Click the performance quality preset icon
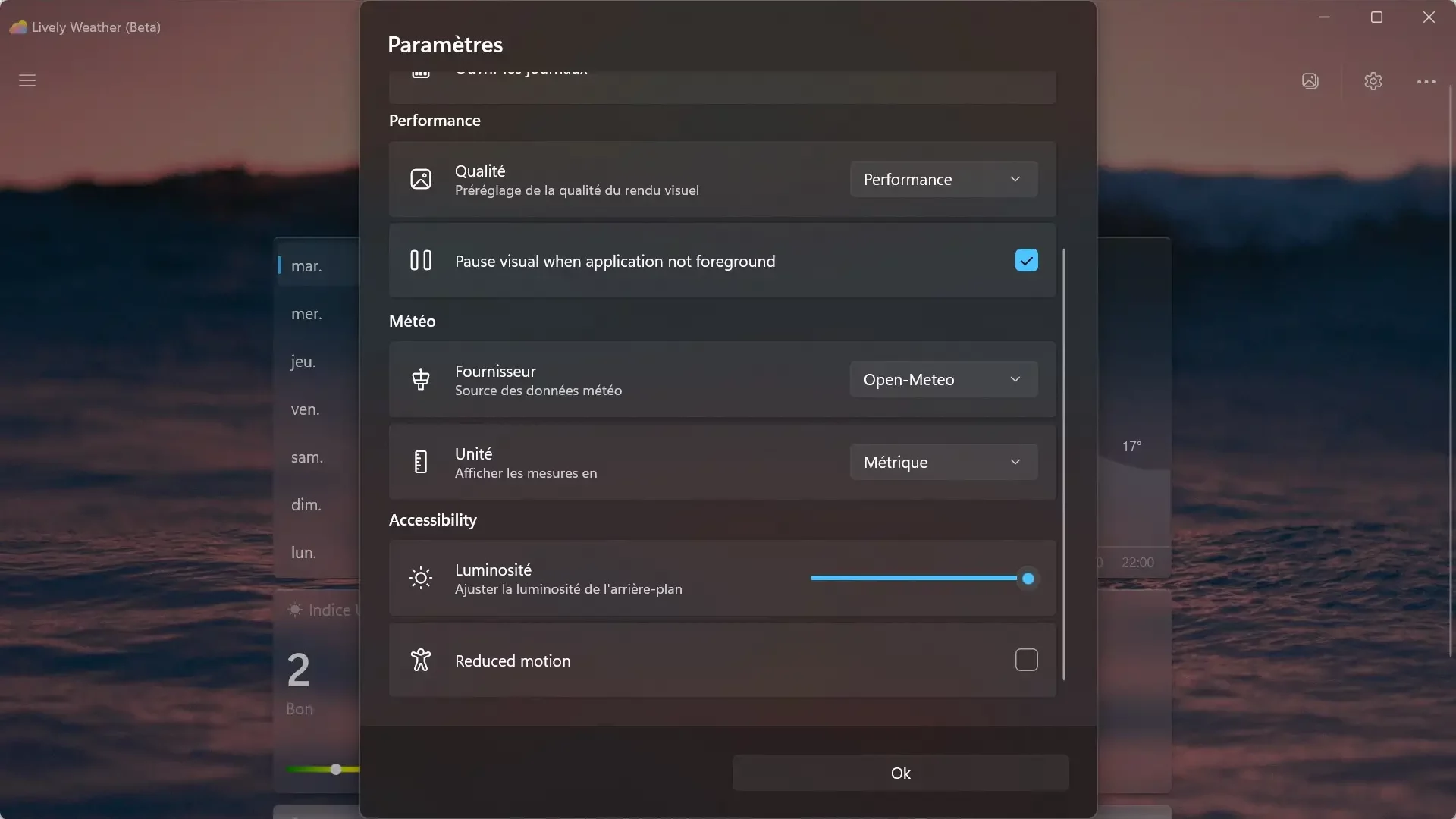Image resolution: width=1456 pixels, height=819 pixels. coord(420,179)
